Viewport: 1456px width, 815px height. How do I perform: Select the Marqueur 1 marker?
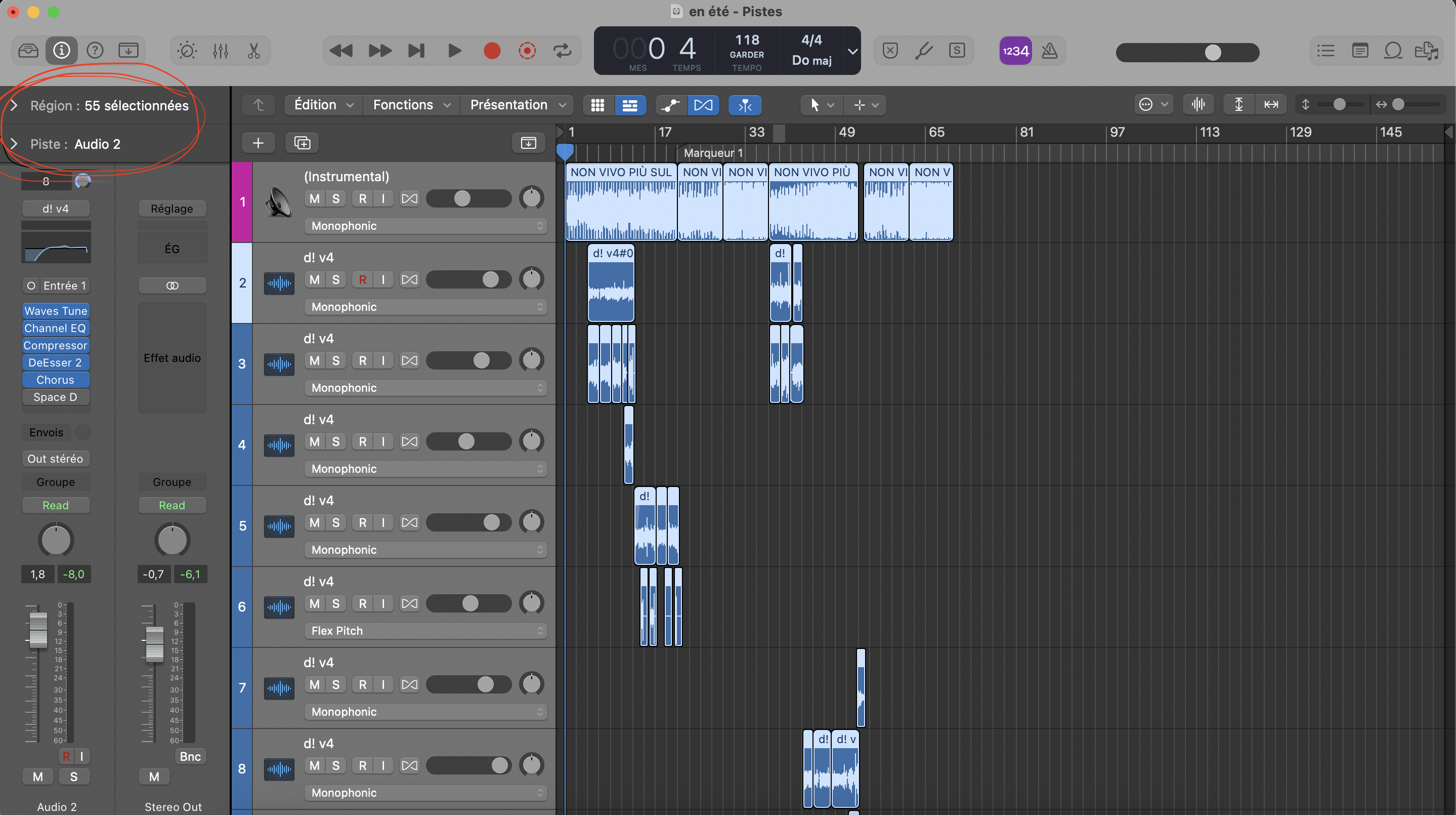[713, 153]
